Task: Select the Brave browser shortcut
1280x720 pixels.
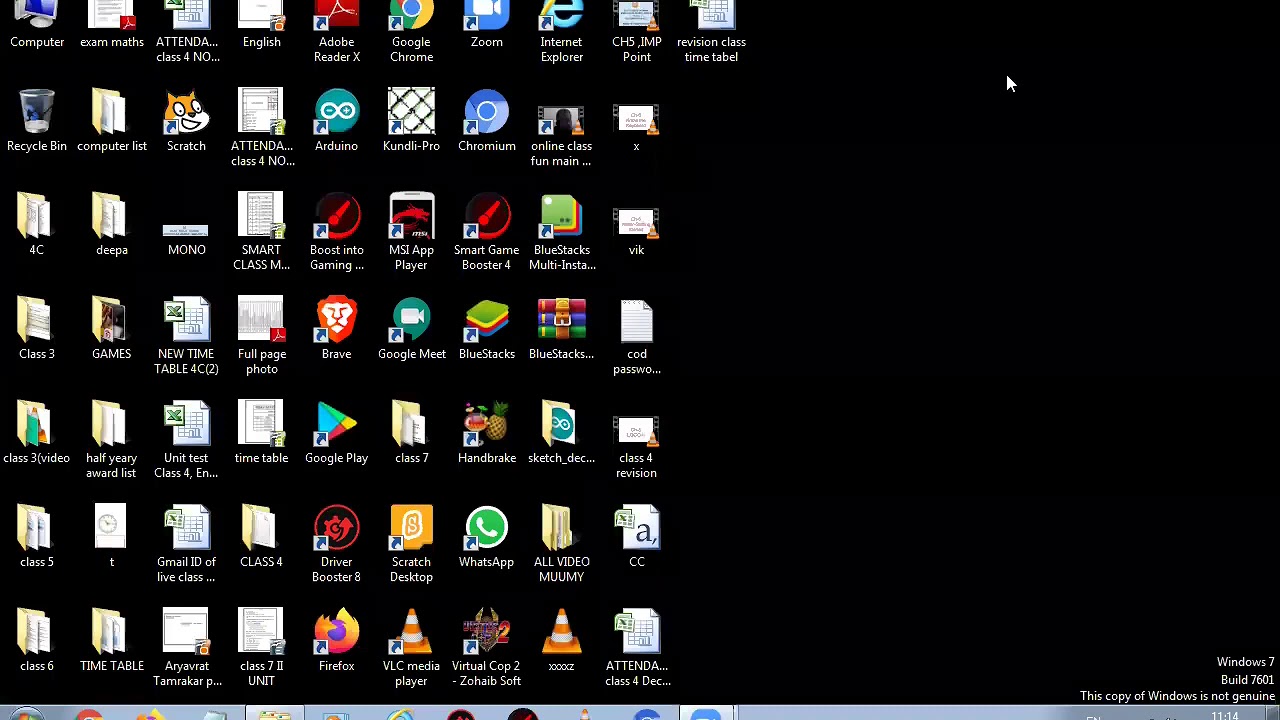Action: (x=336, y=329)
